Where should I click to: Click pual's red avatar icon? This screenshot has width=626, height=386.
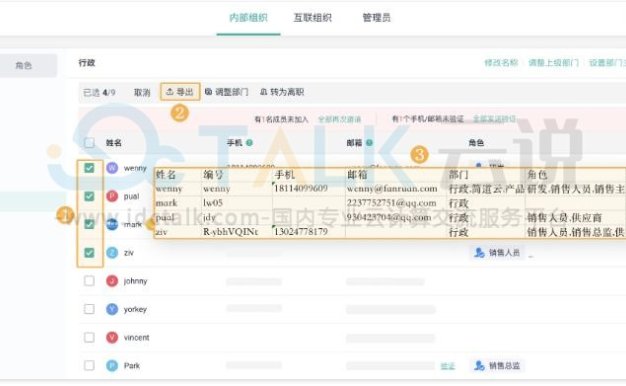tap(112, 196)
